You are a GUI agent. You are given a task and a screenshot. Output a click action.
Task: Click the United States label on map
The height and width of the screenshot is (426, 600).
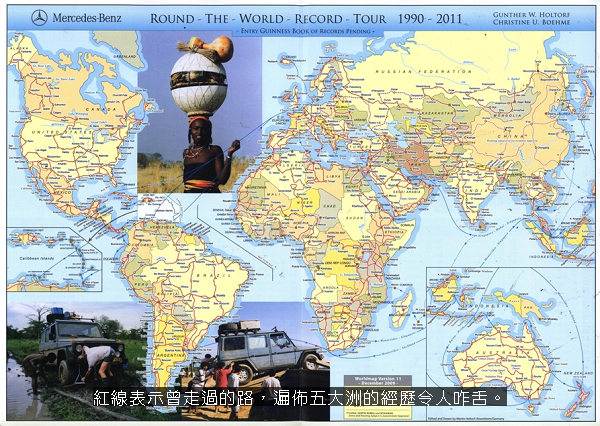click(x=60, y=131)
